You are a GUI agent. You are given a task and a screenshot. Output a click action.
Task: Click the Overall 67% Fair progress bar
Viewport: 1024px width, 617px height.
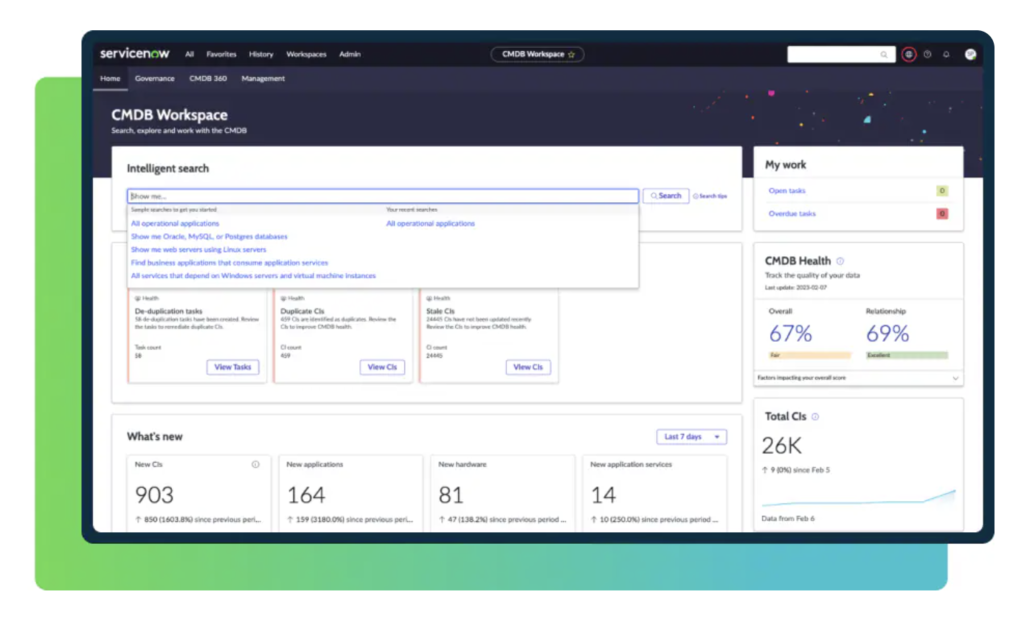click(810, 355)
